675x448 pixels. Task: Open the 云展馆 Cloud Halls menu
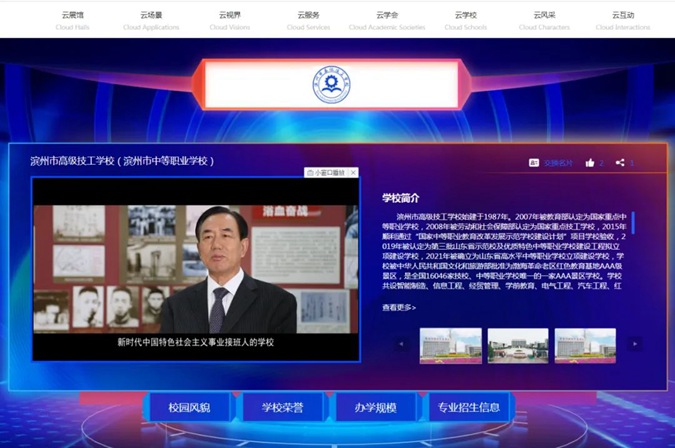coord(72,20)
